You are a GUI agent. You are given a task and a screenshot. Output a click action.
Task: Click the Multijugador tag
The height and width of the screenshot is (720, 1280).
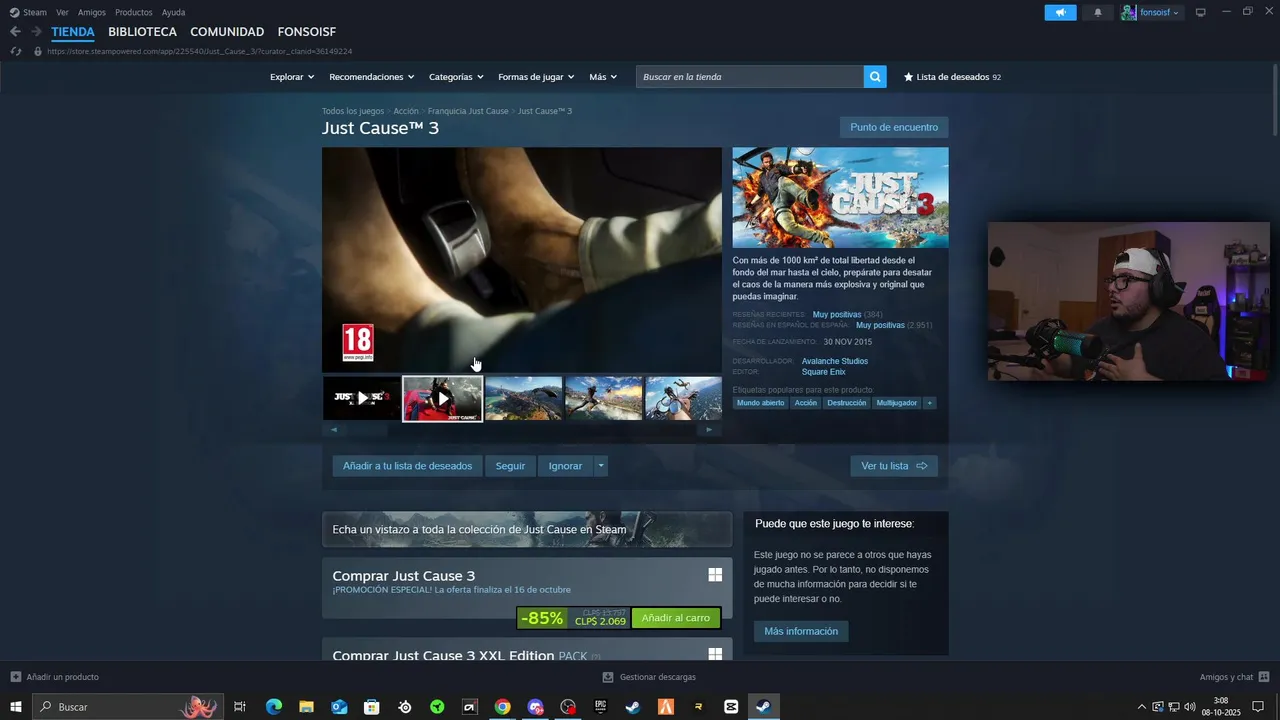pyautogui.click(x=897, y=403)
